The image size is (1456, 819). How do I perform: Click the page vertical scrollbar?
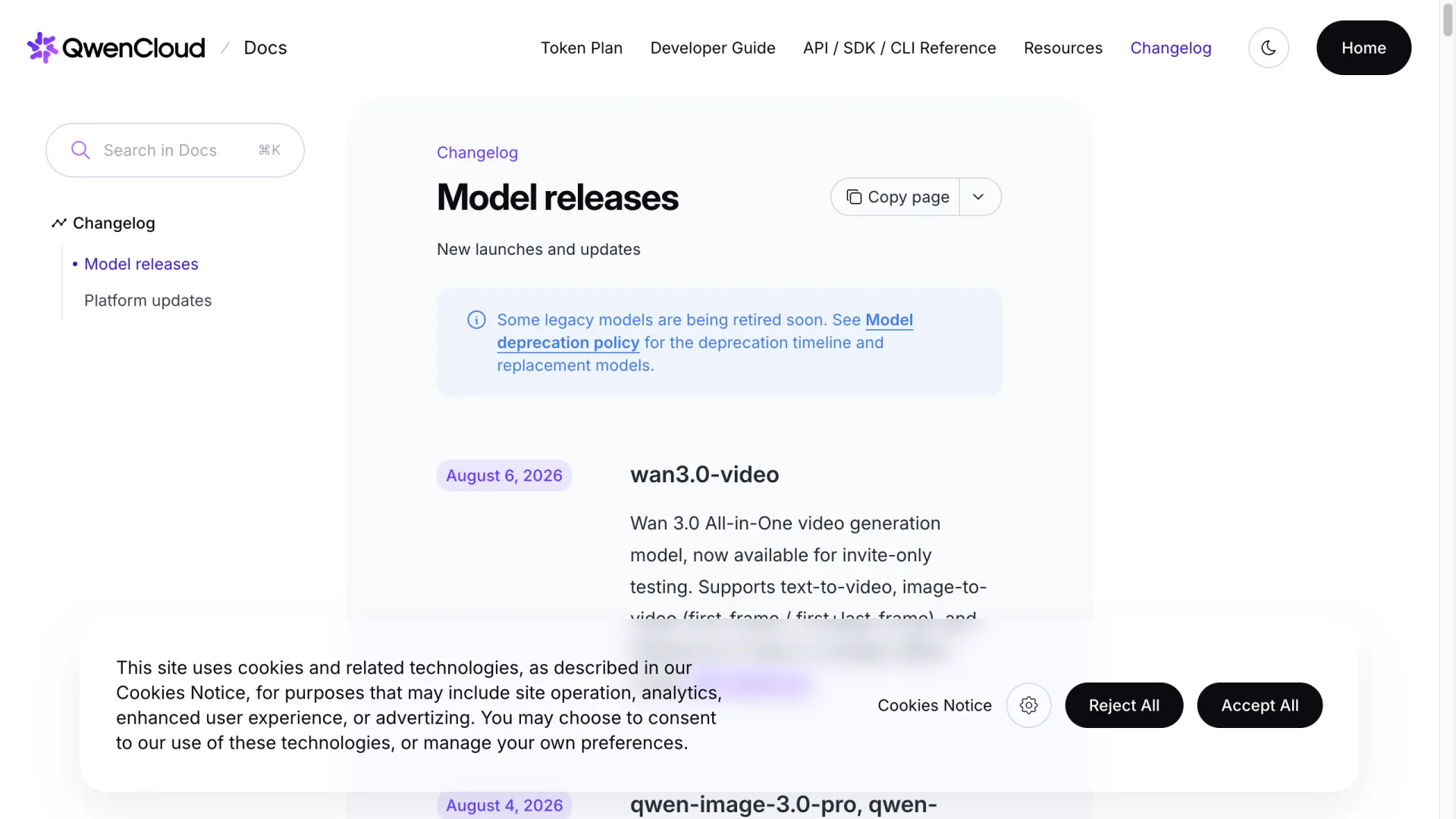point(1448,409)
